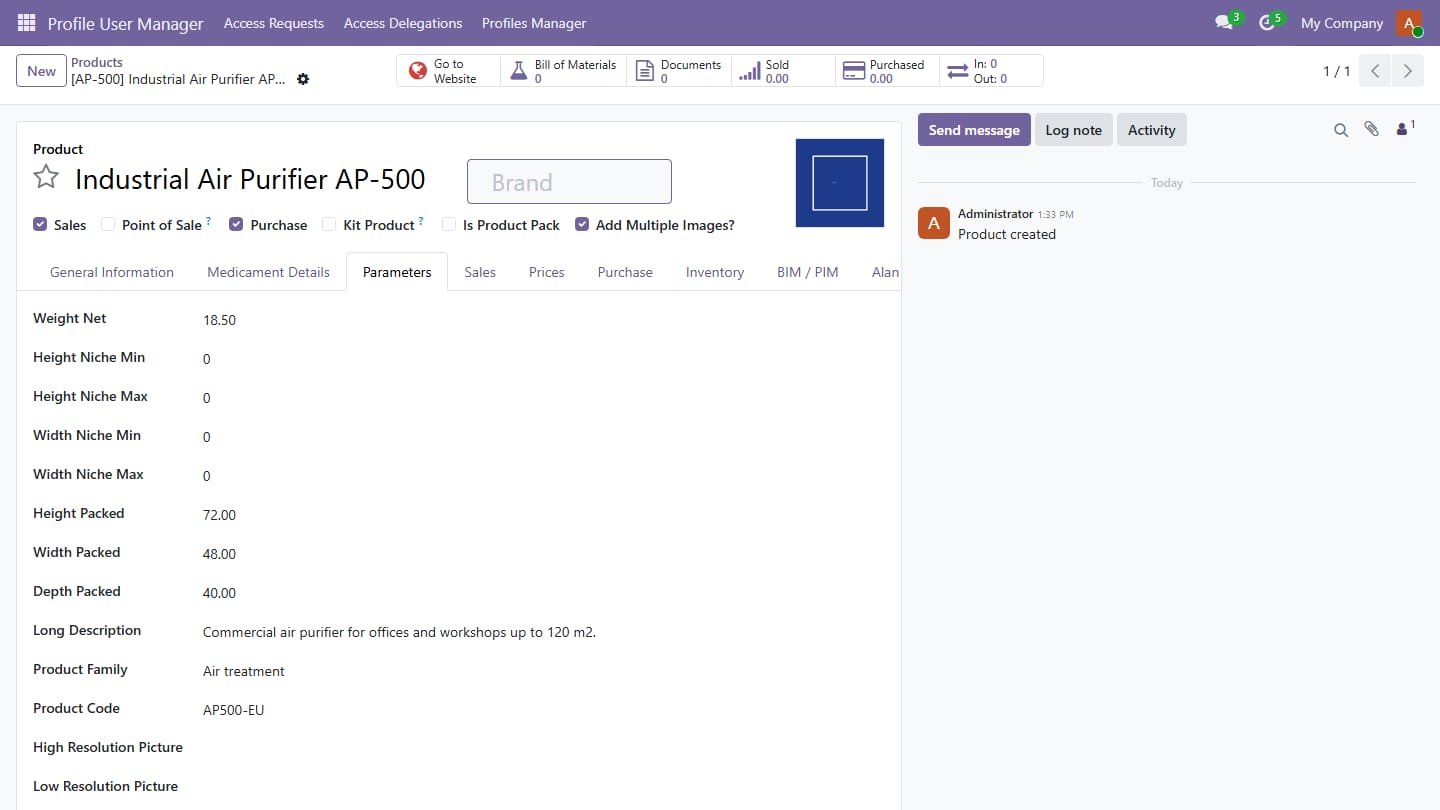Uncheck the Sales checkbox
The image size is (1440, 810).
pos(40,225)
